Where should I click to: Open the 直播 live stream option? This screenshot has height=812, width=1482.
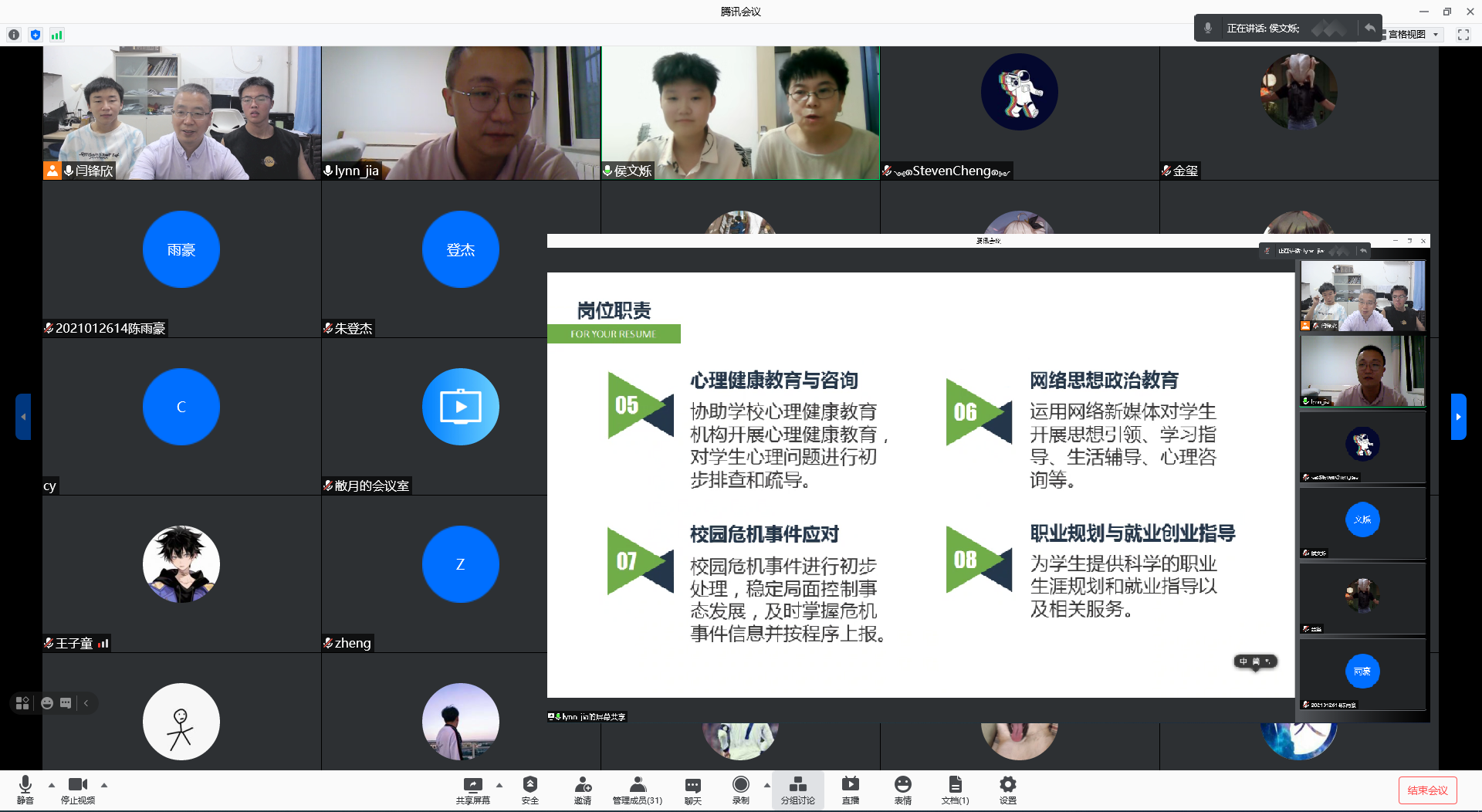[850, 790]
